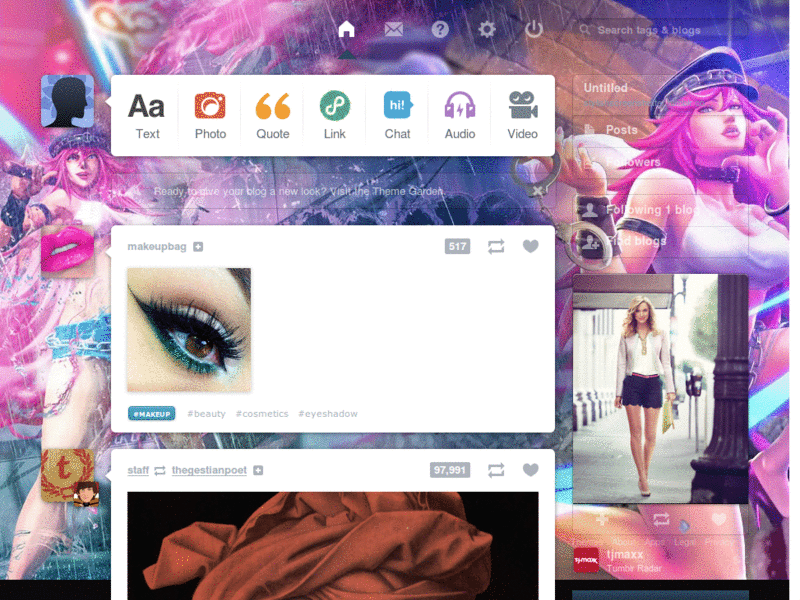Follow thegestianpoet with the plus icon
800x600 pixels.
tap(258, 470)
